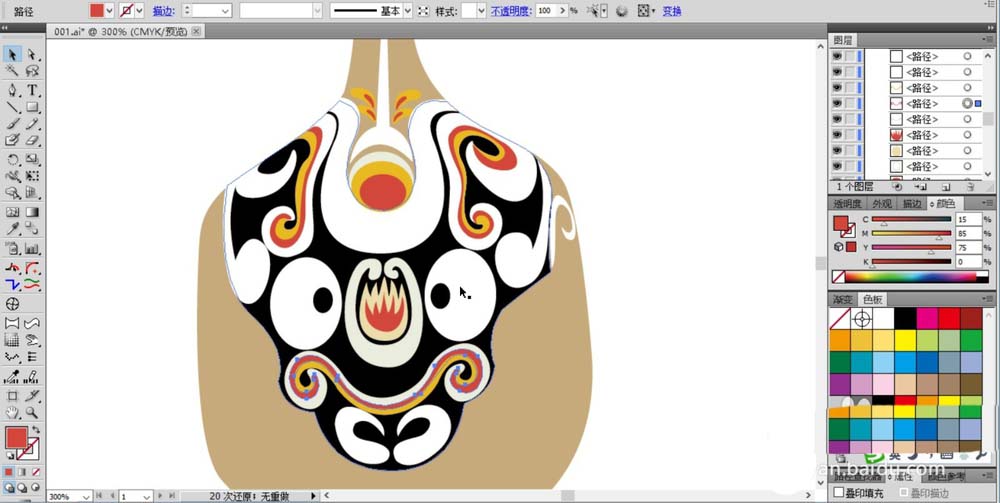Select the Type tool

[x=32, y=90]
